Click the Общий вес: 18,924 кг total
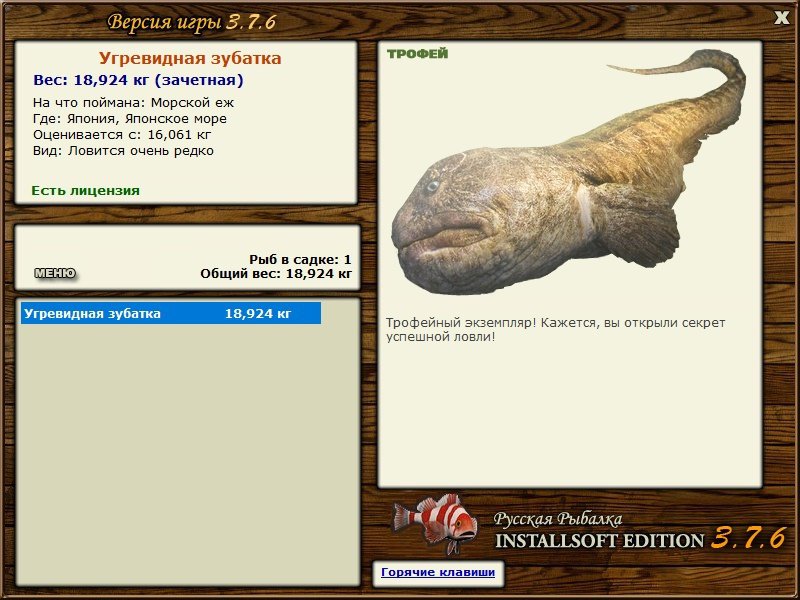800x600 pixels. (x=276, y=273)
